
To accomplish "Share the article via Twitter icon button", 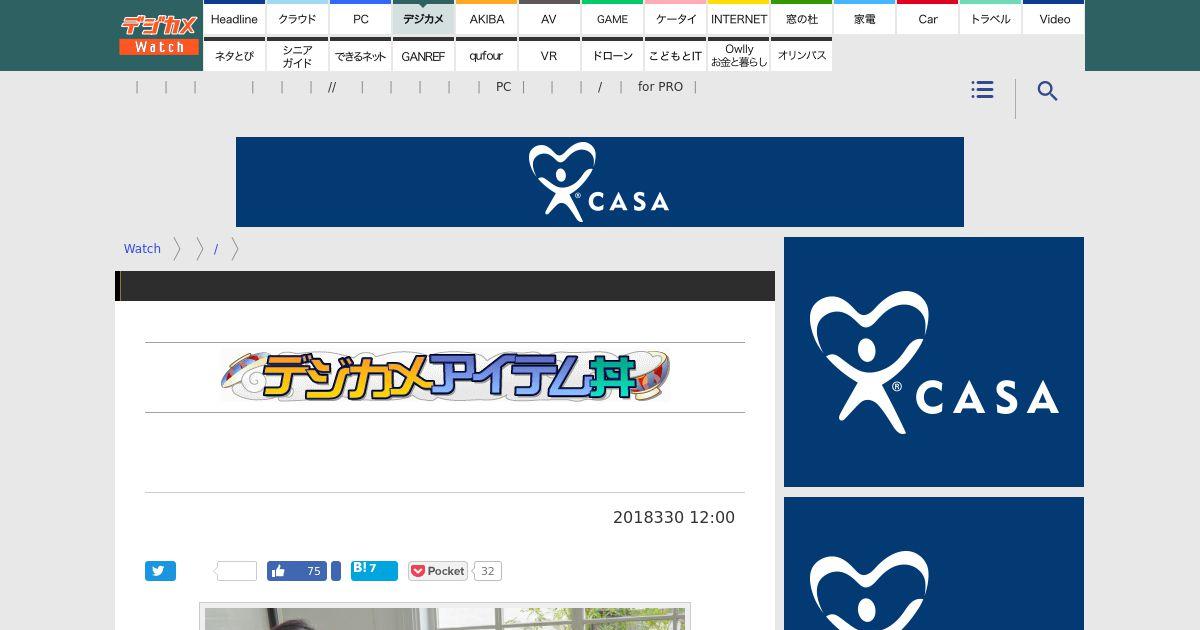I will pyautogui.click(x=160, y=571).
